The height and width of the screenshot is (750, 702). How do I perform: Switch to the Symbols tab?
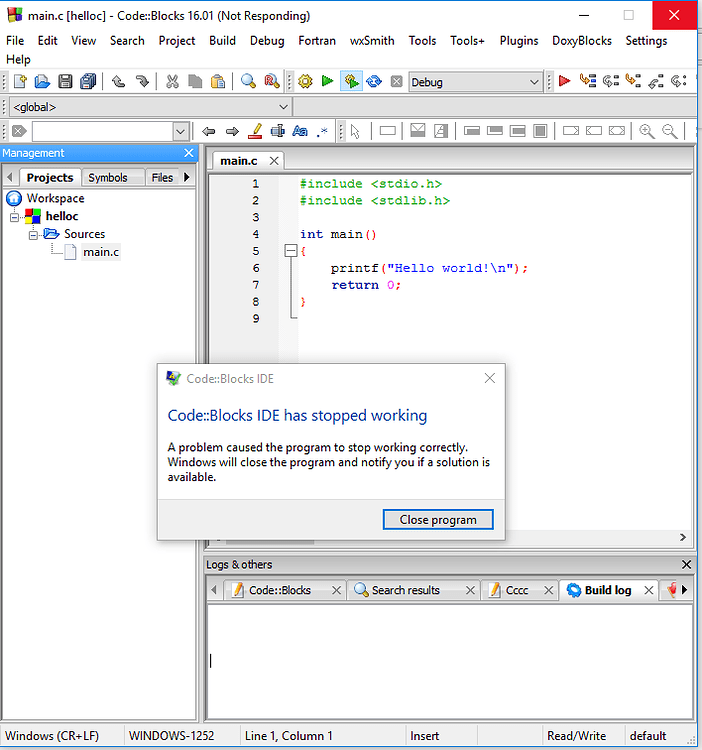point(108,178)
